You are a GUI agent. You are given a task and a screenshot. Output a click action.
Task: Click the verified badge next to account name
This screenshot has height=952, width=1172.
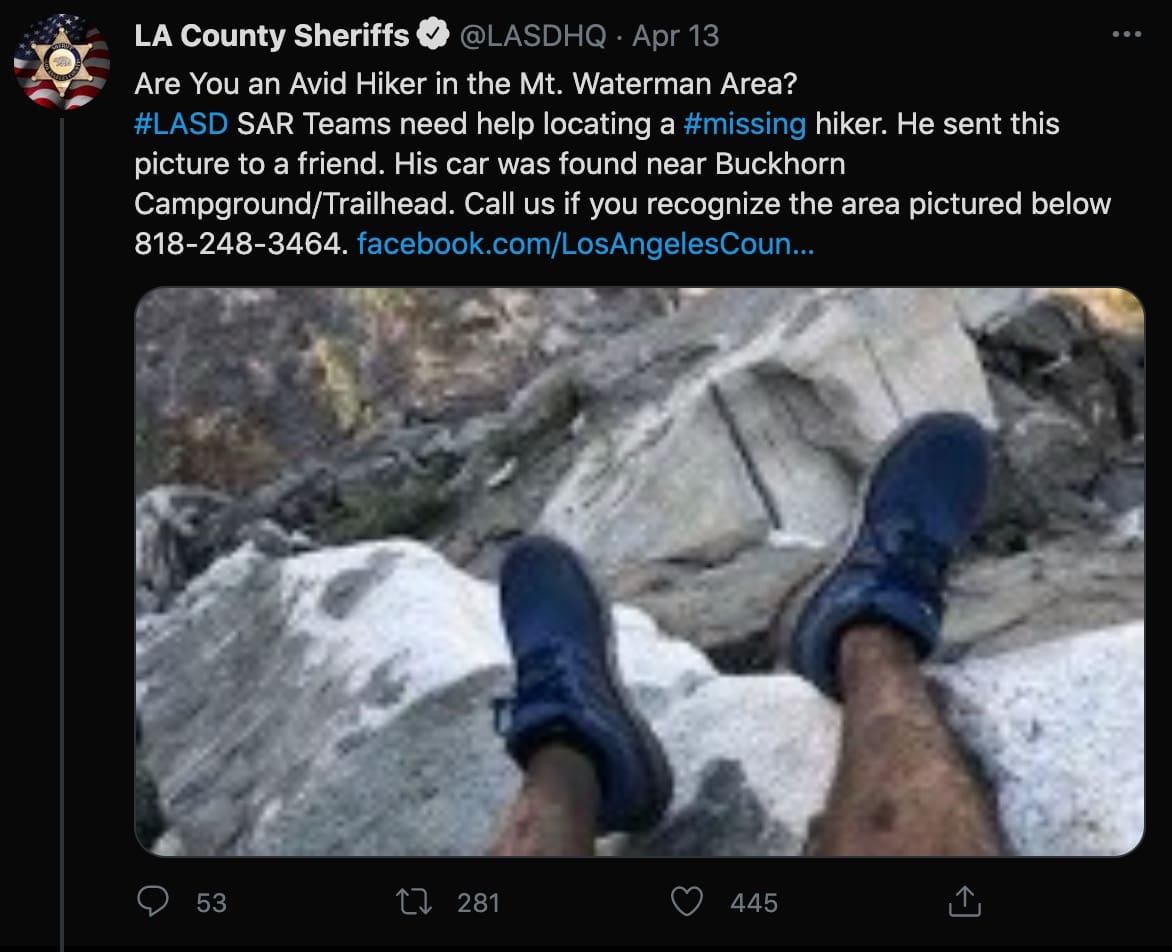pos(433,36)
